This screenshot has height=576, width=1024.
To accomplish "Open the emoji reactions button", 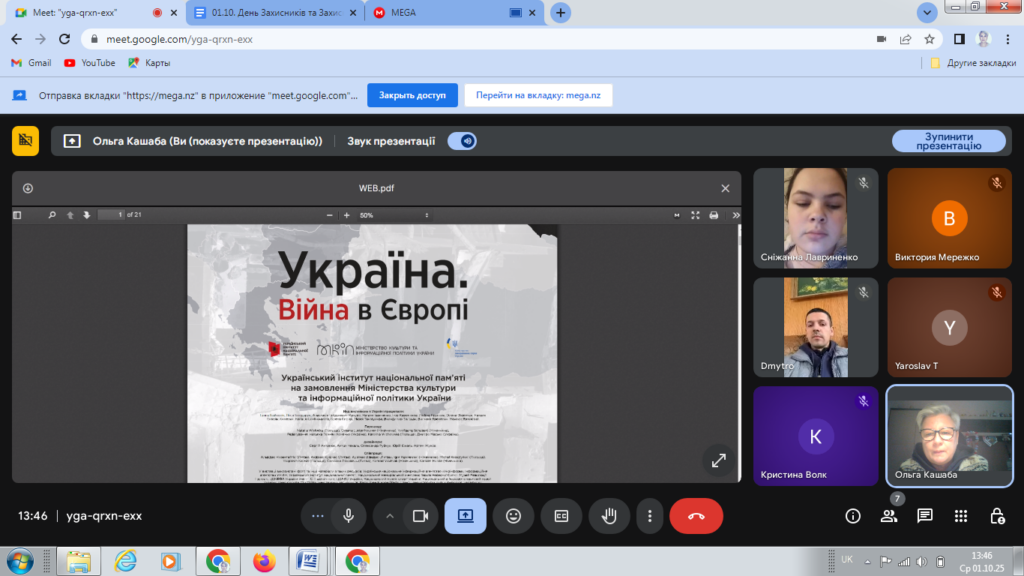I will [513, 516].
